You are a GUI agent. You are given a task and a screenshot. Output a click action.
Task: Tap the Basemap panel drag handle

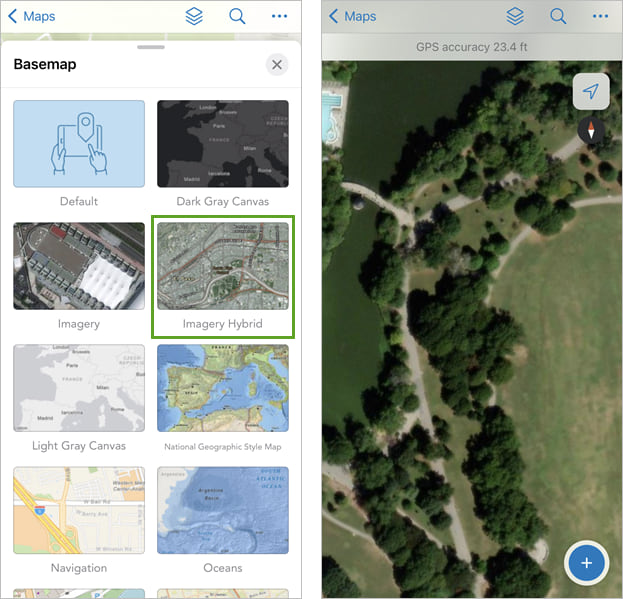(151, 47)
